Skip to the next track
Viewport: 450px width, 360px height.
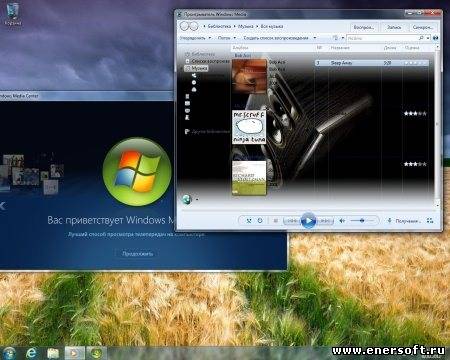(x=325, y=220)
